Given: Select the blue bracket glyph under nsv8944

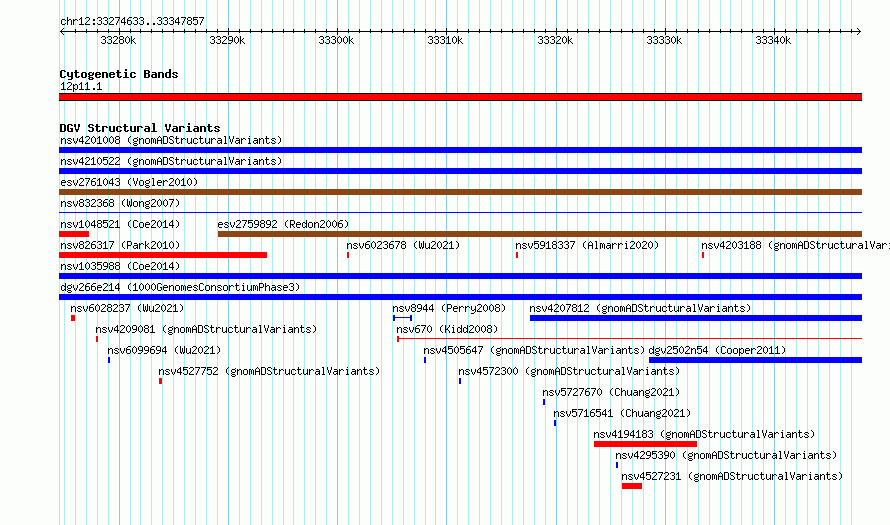Looking at the screenshot, I should [402, 318].
